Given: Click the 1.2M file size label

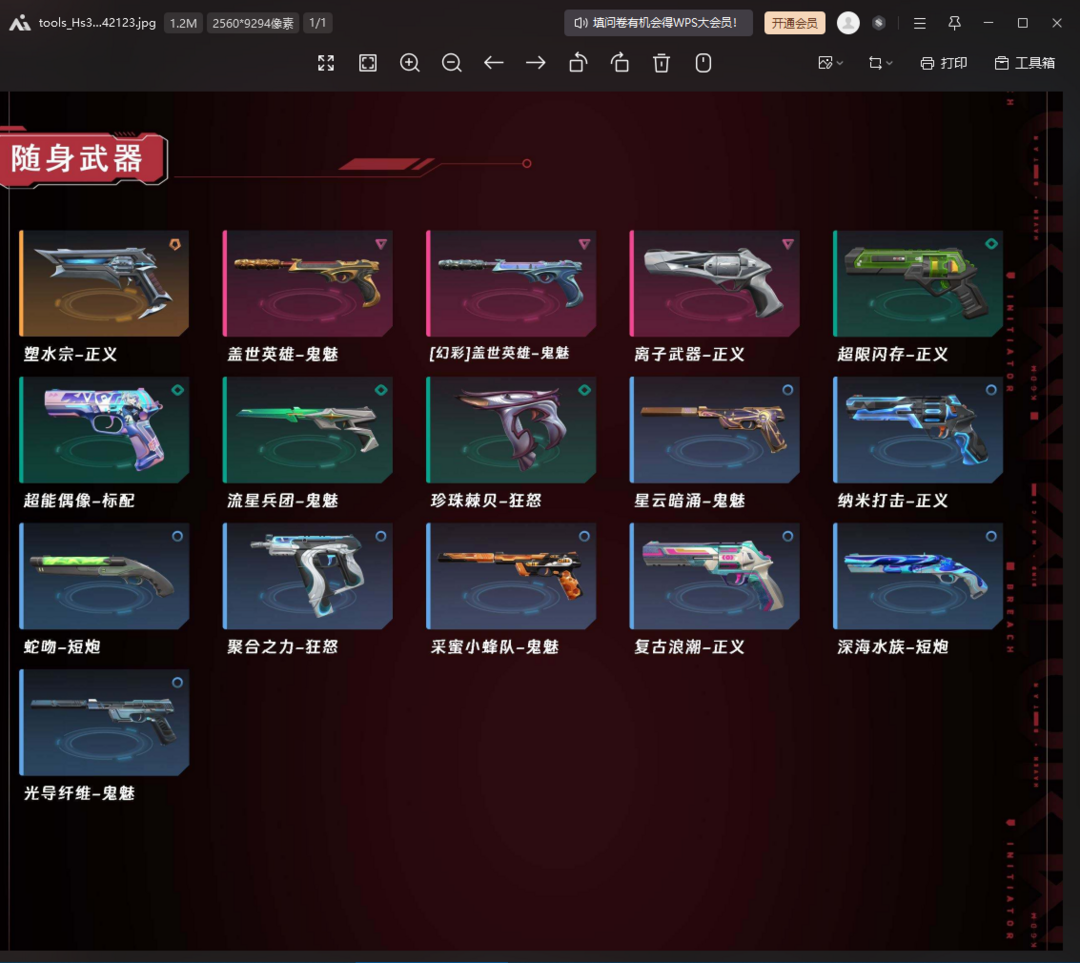Looking at the screenshot, I should tap(183, 23).
